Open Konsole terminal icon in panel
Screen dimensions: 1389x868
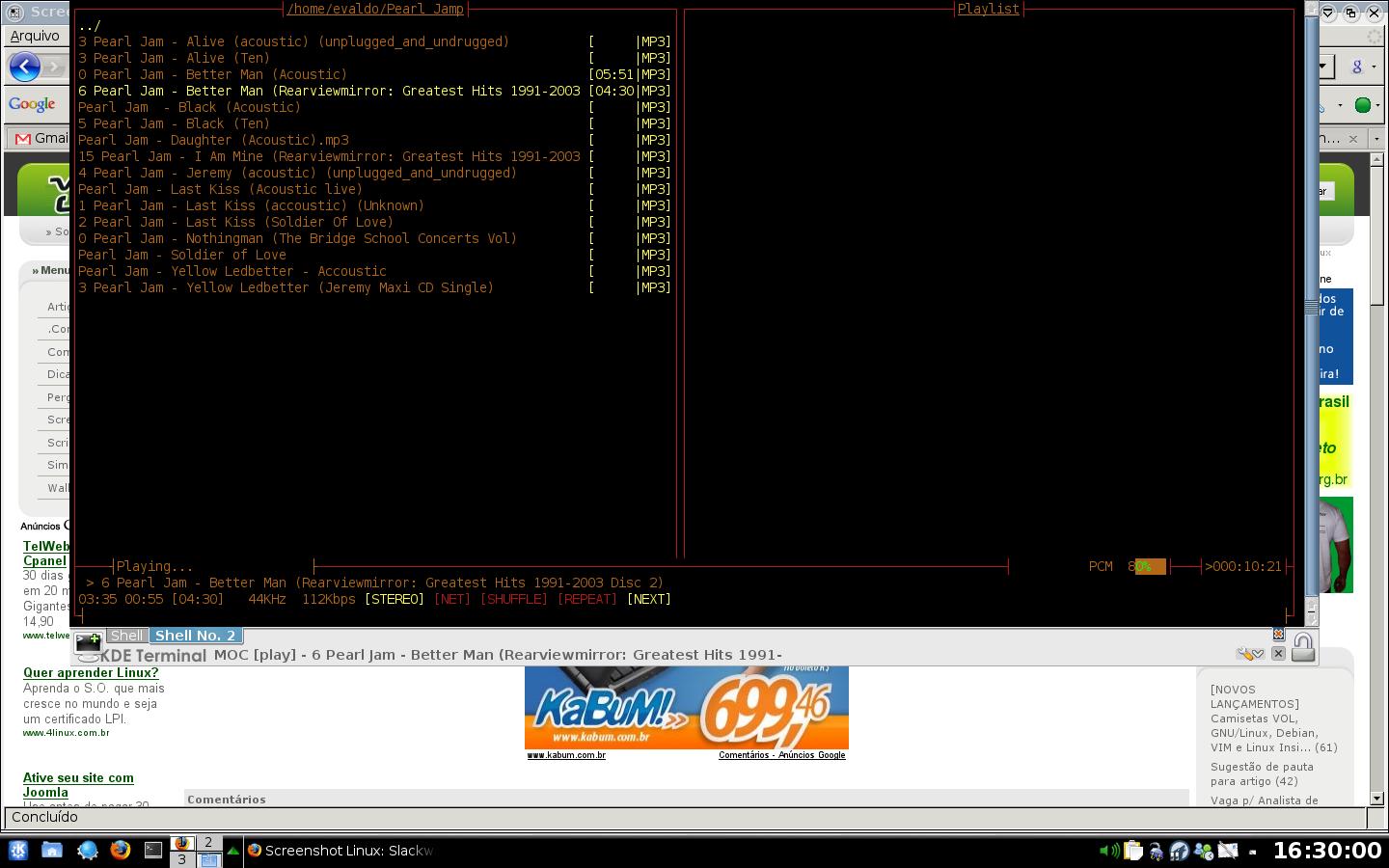(153, 850)
